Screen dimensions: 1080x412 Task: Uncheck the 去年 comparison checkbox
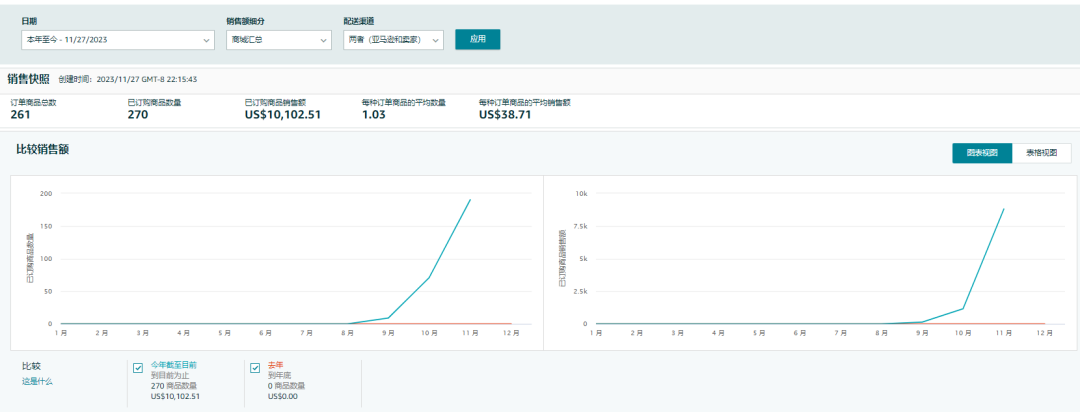[x=255, y=368]
